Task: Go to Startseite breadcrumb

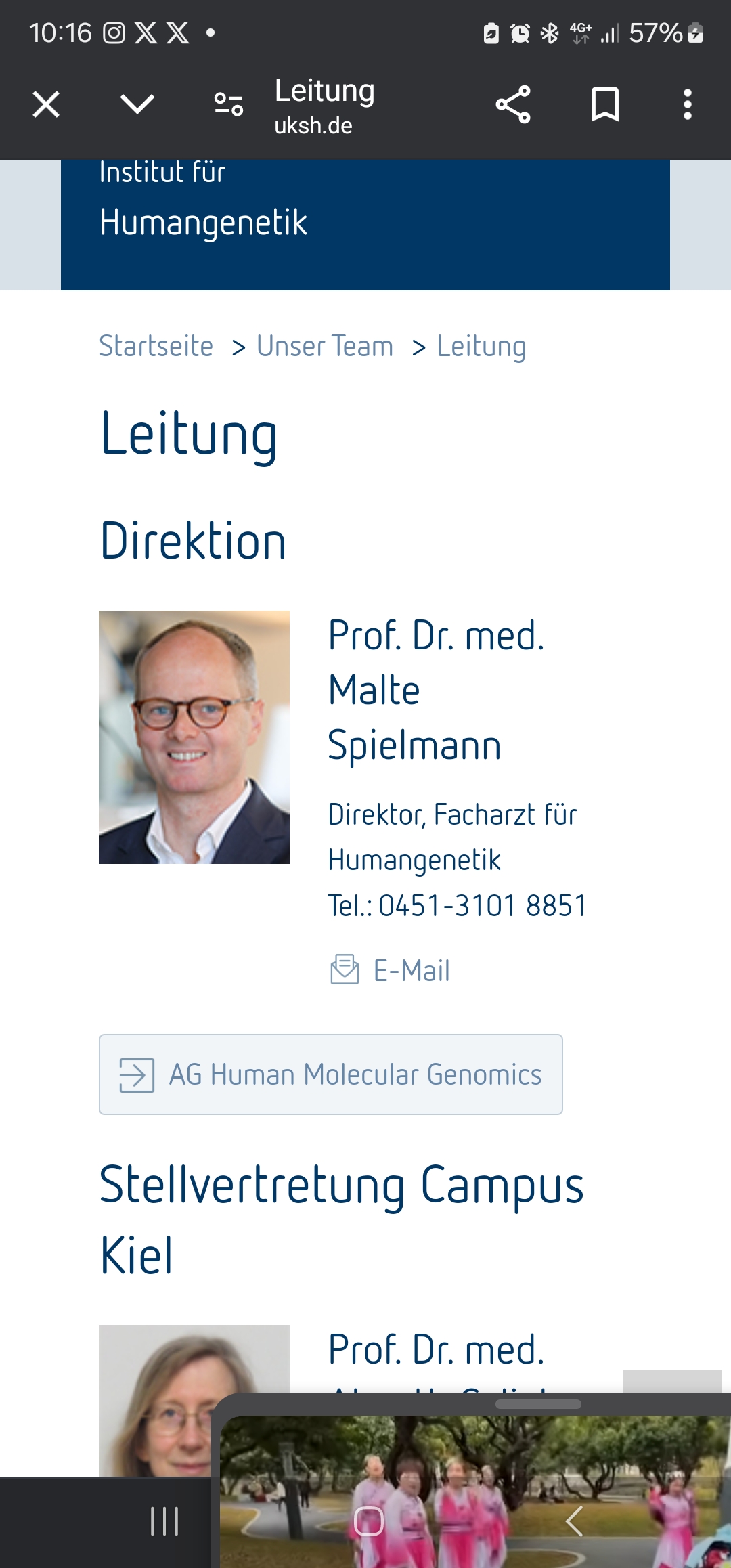Action: (x=156, y=346)
